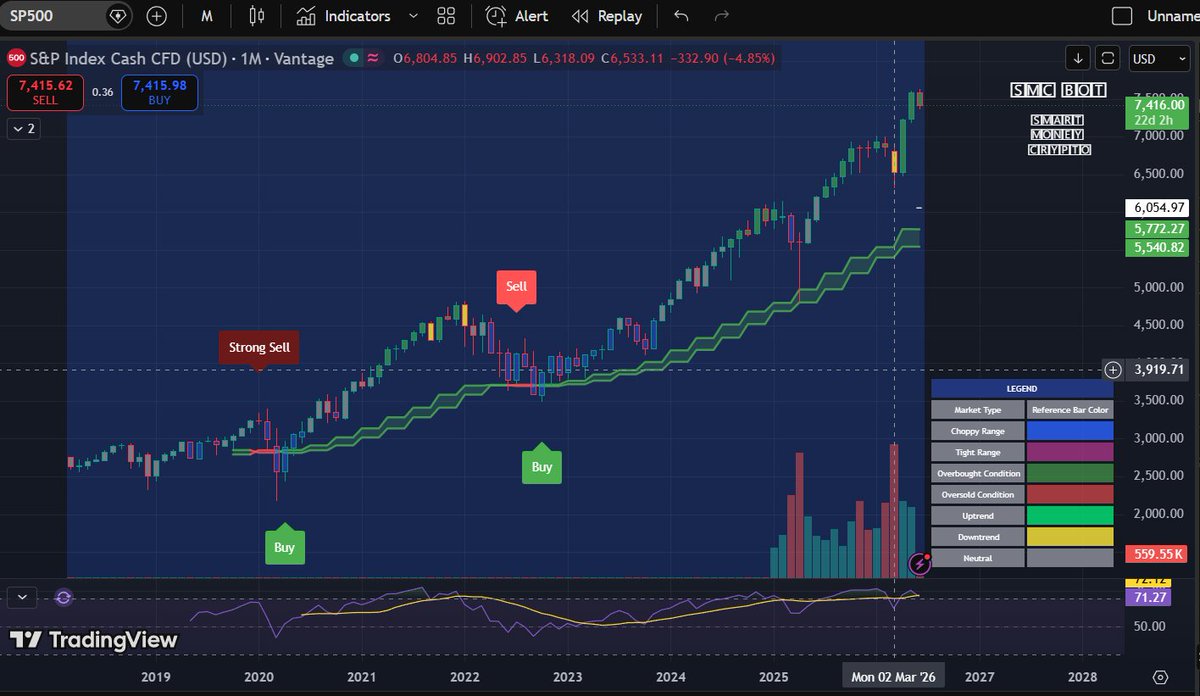The width and height of the screenshot is (1200, 696).
Task: Click the red 500 symbol logo
Action: pyautogui.click(x=15, y=58)
